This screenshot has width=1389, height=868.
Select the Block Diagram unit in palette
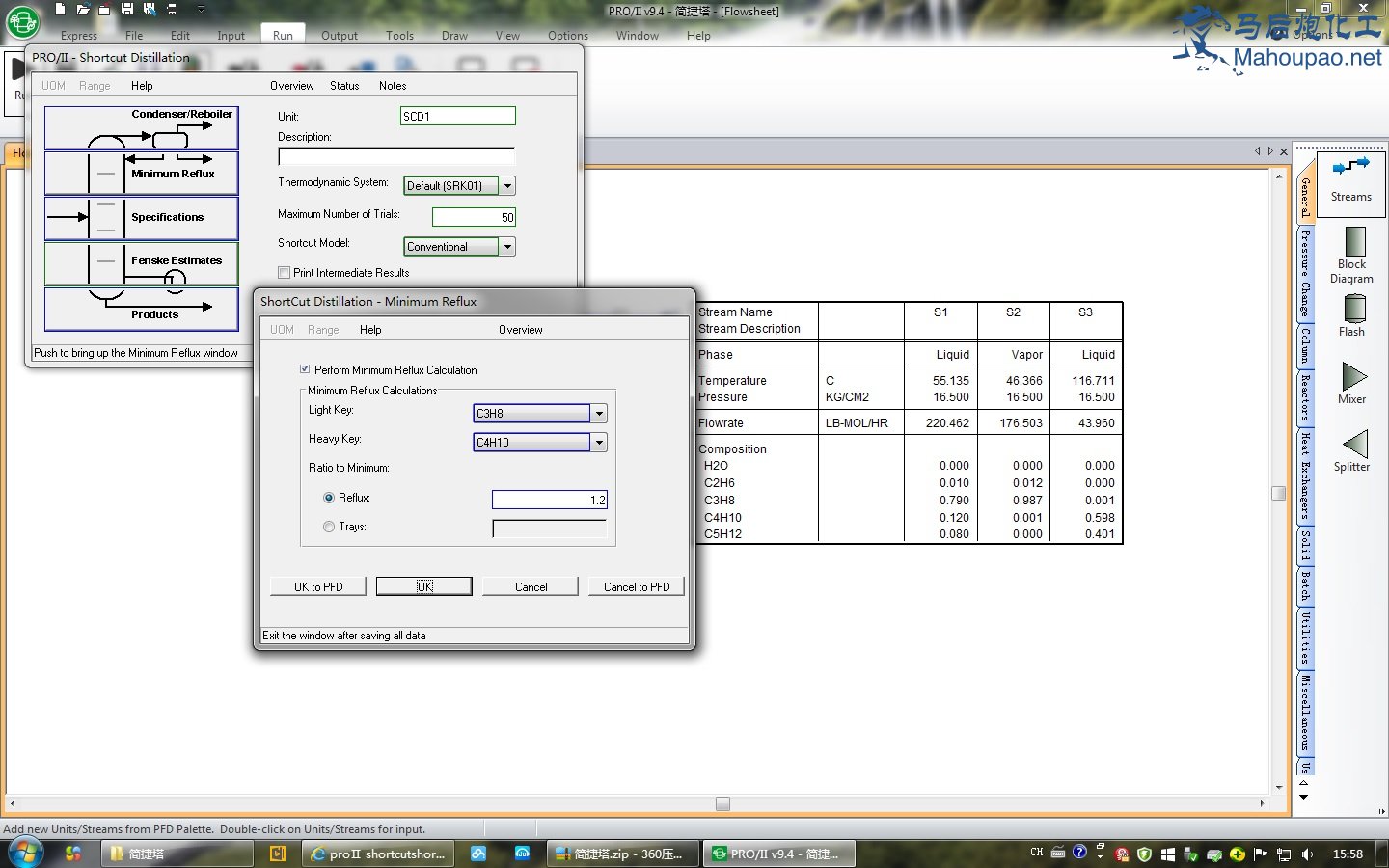pos(1351,256)
